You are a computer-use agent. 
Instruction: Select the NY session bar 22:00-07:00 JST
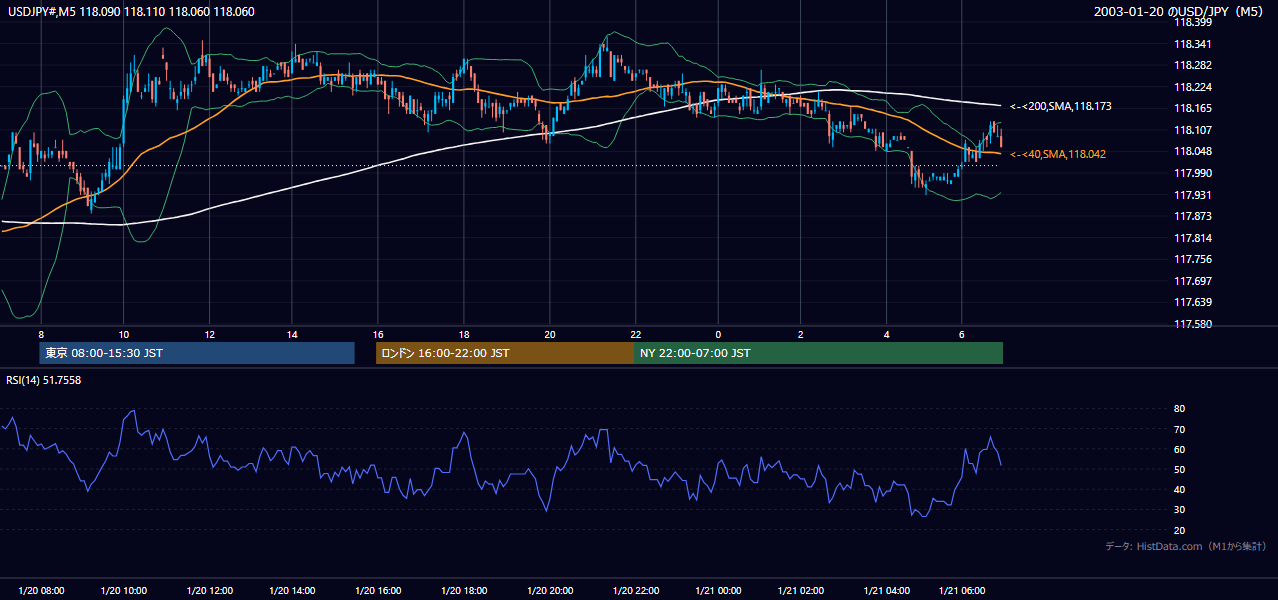[818, 353]
